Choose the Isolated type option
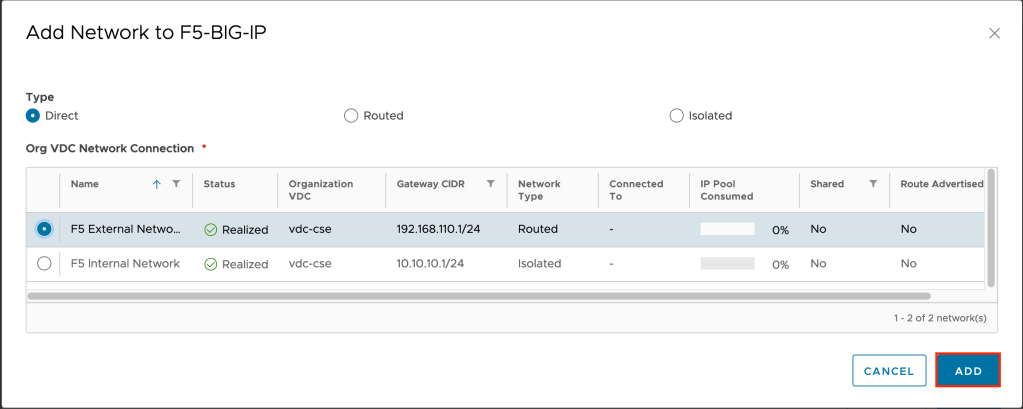 [676, 116]
